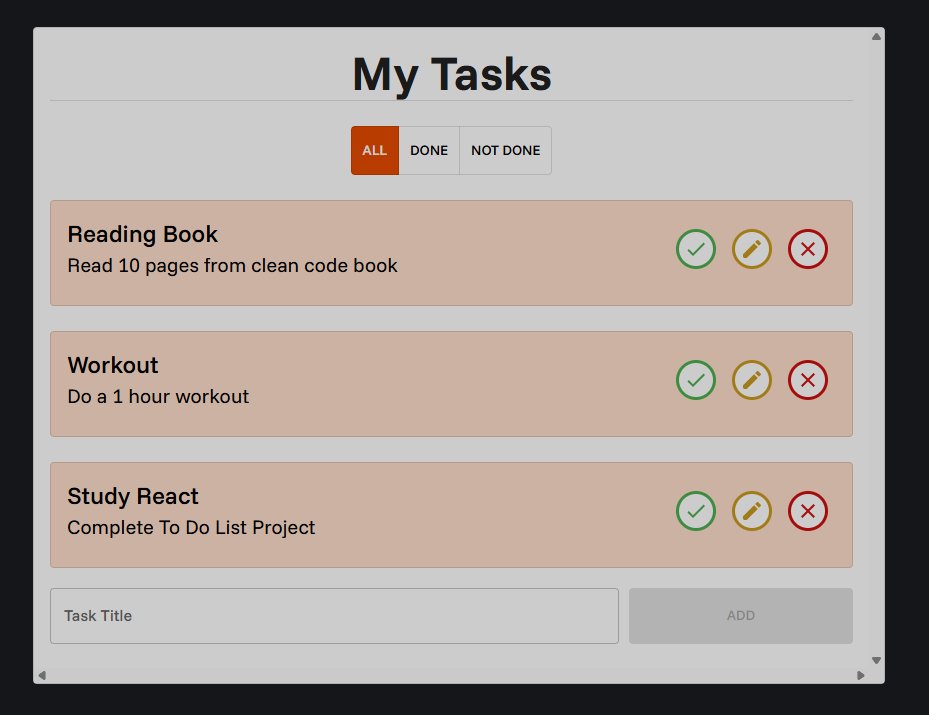Mark Reading Book task as done
Screen dimensions: 929x715
(x=696, y=249)
